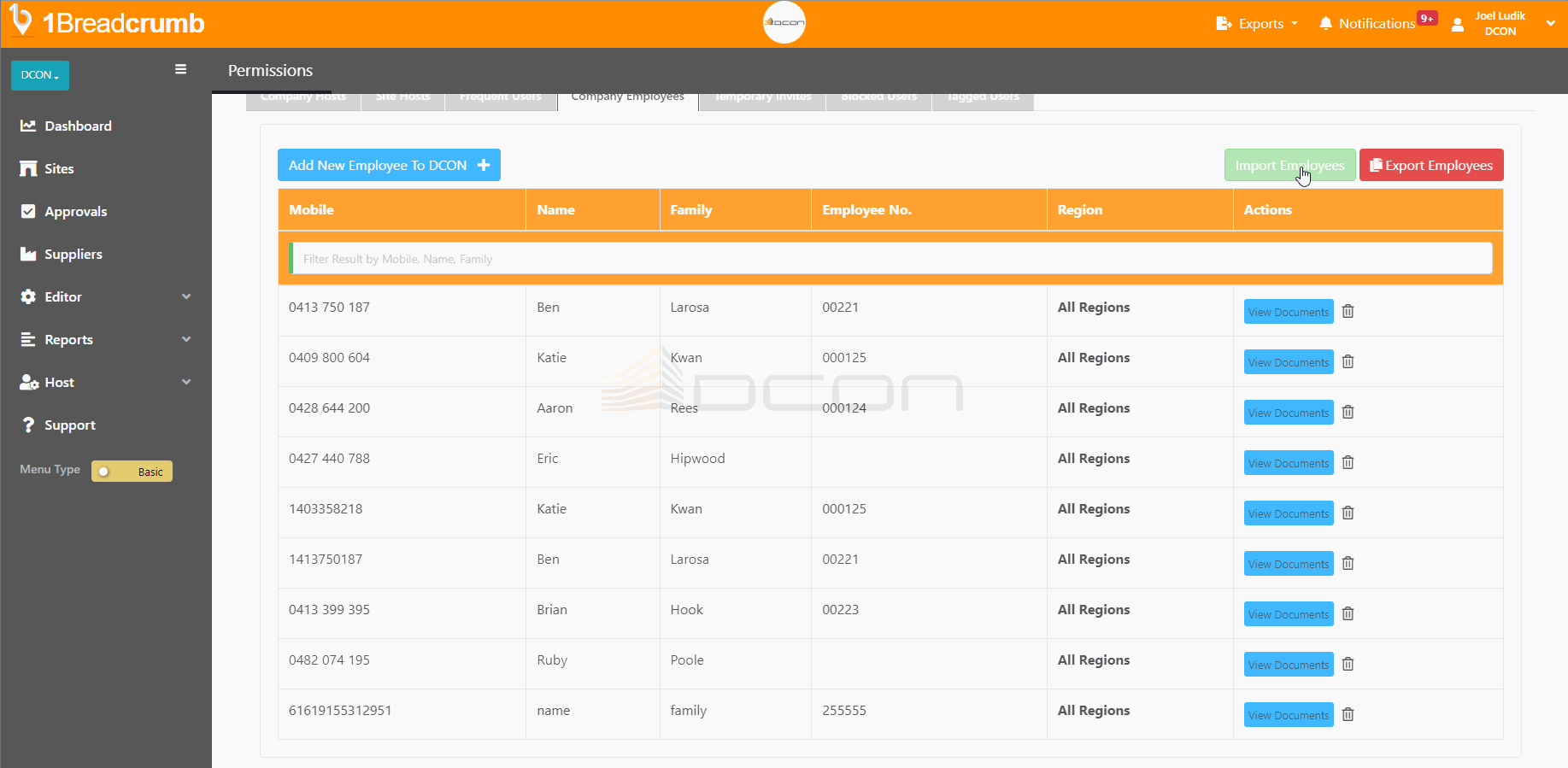Click Add New Employee To DCON button

pos(389,166)
